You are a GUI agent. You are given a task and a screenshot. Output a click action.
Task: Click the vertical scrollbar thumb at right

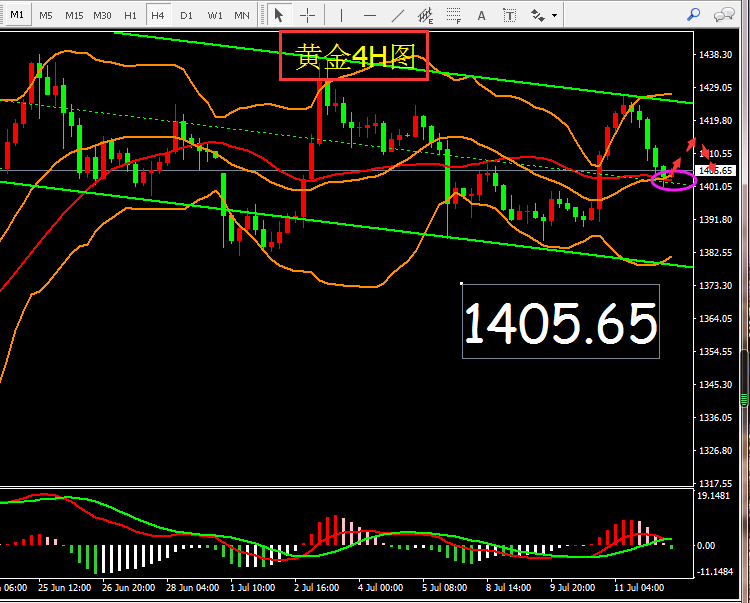coord(744,379)
